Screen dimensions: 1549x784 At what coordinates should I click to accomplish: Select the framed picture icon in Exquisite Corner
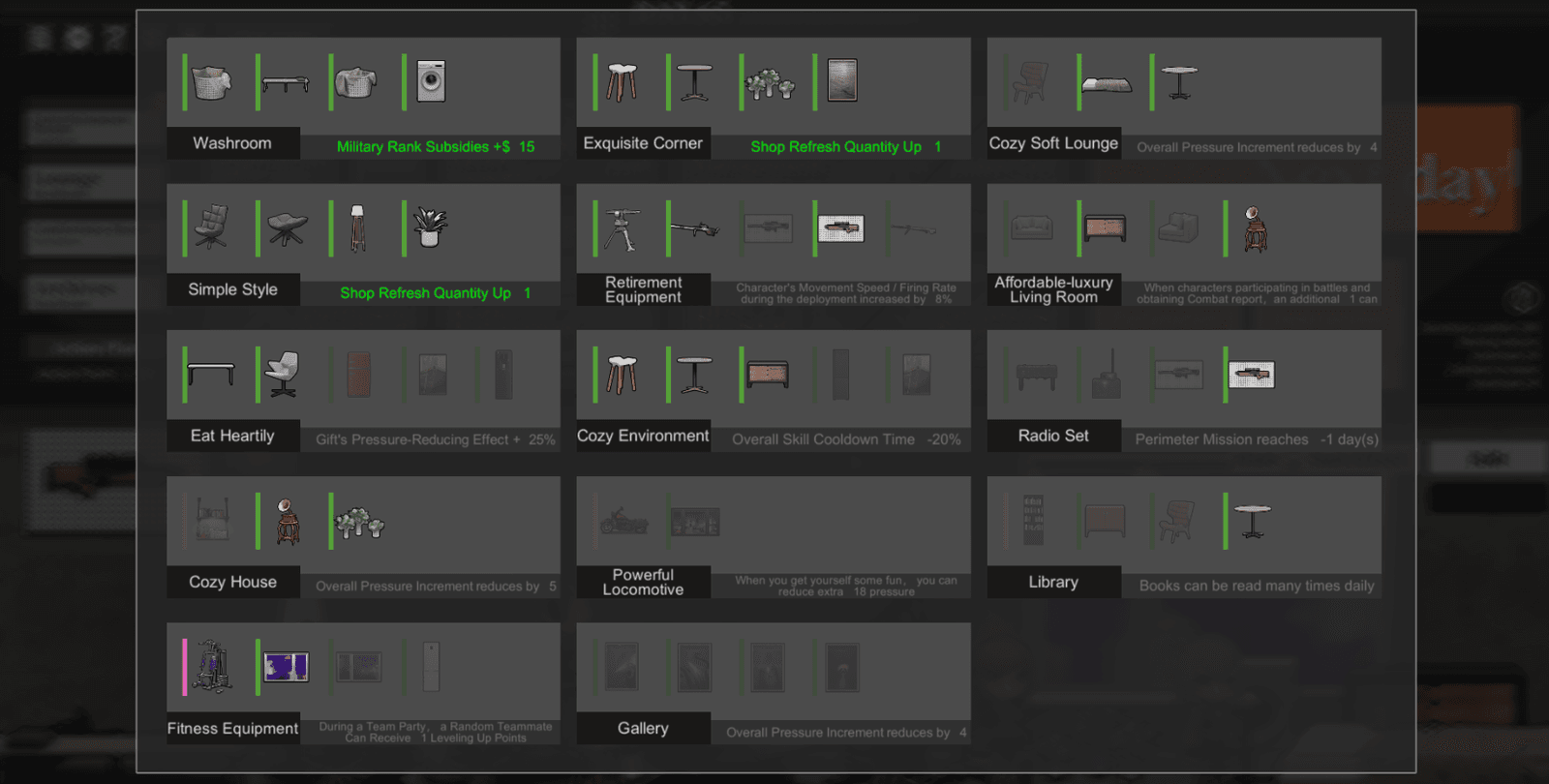coord(842,80)
